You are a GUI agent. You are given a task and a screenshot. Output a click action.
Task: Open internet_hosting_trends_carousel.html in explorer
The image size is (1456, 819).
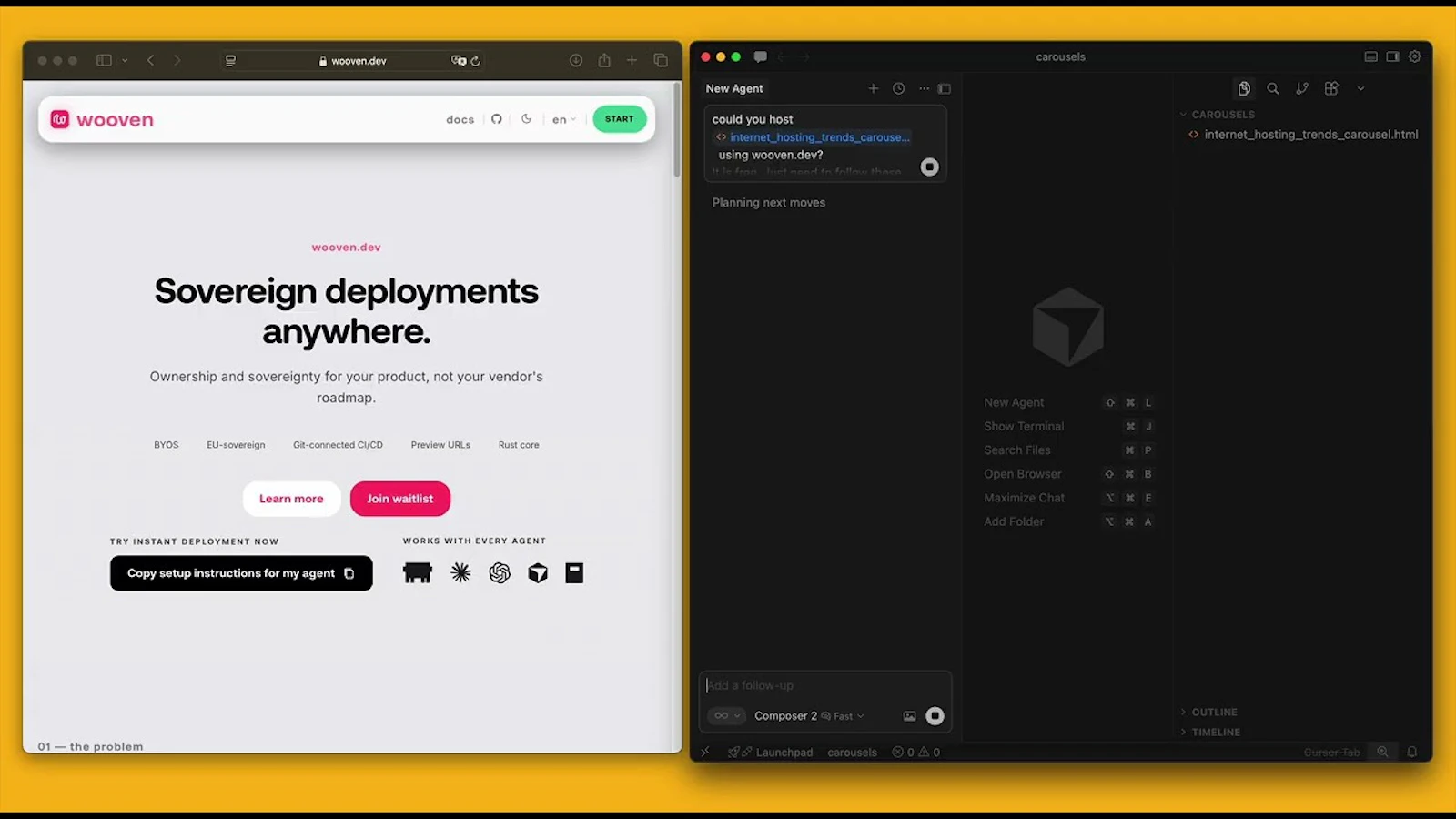pos(1303,135)
